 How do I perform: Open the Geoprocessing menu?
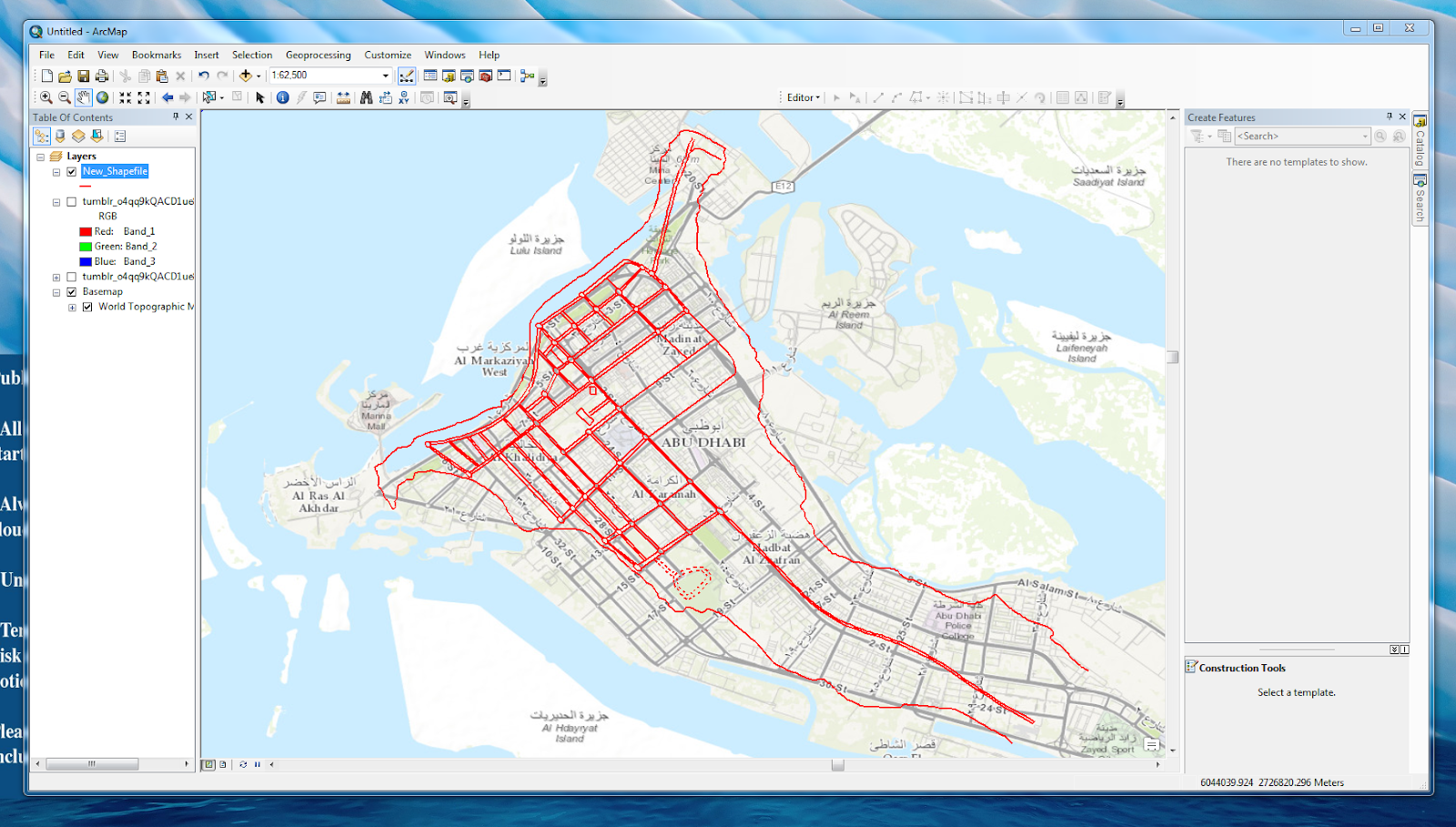tap(318, 55)
